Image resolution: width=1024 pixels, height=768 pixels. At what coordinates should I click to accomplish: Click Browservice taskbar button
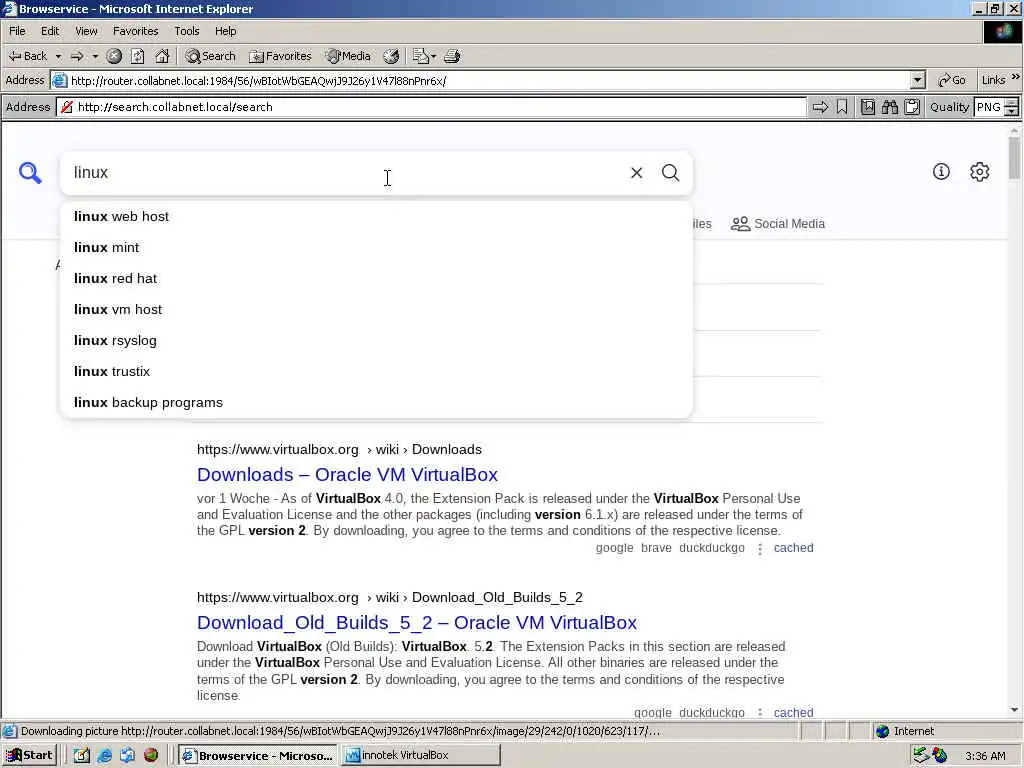coord(259,756)
